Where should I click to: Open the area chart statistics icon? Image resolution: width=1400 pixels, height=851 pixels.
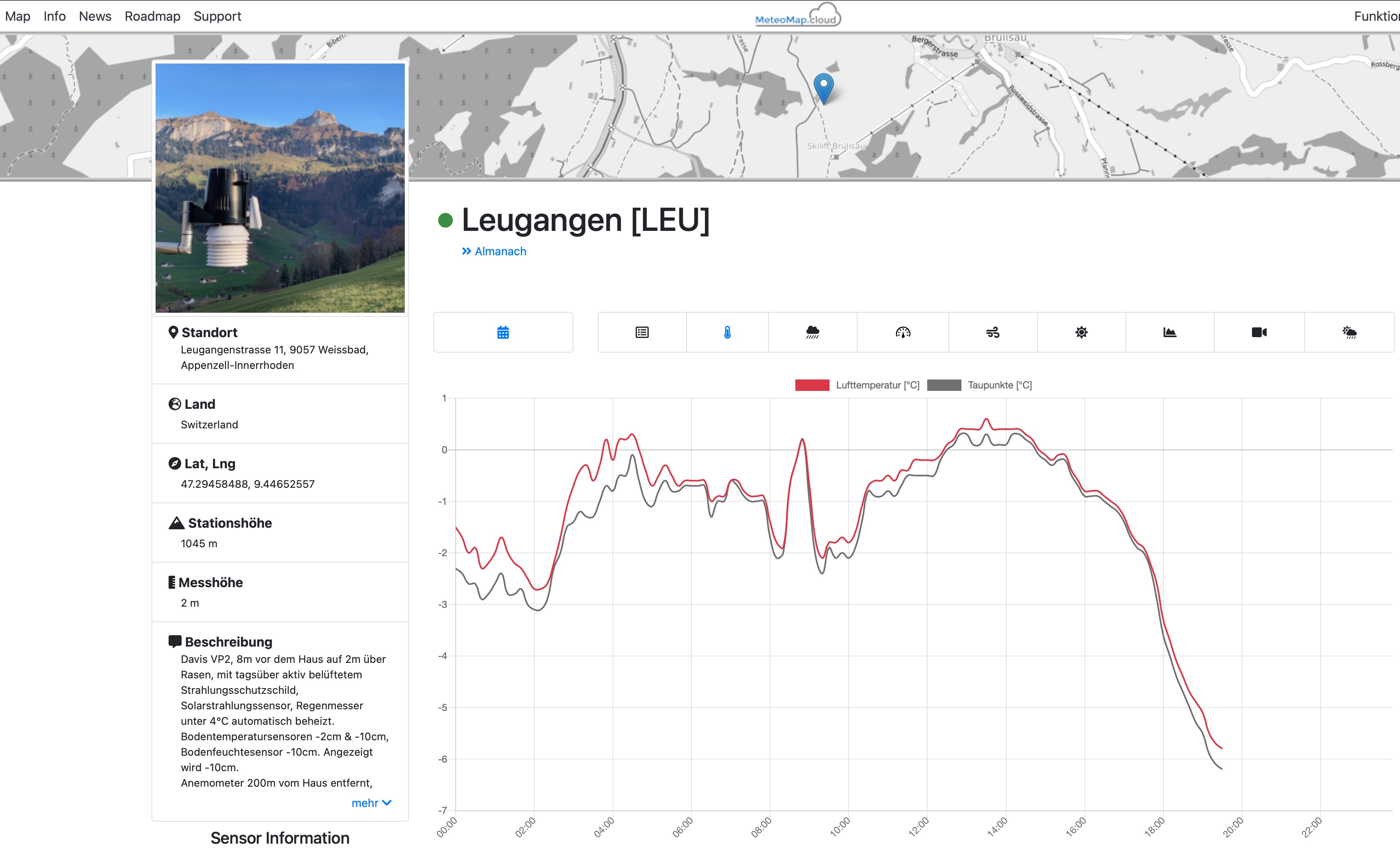(x=1170, y=332)
